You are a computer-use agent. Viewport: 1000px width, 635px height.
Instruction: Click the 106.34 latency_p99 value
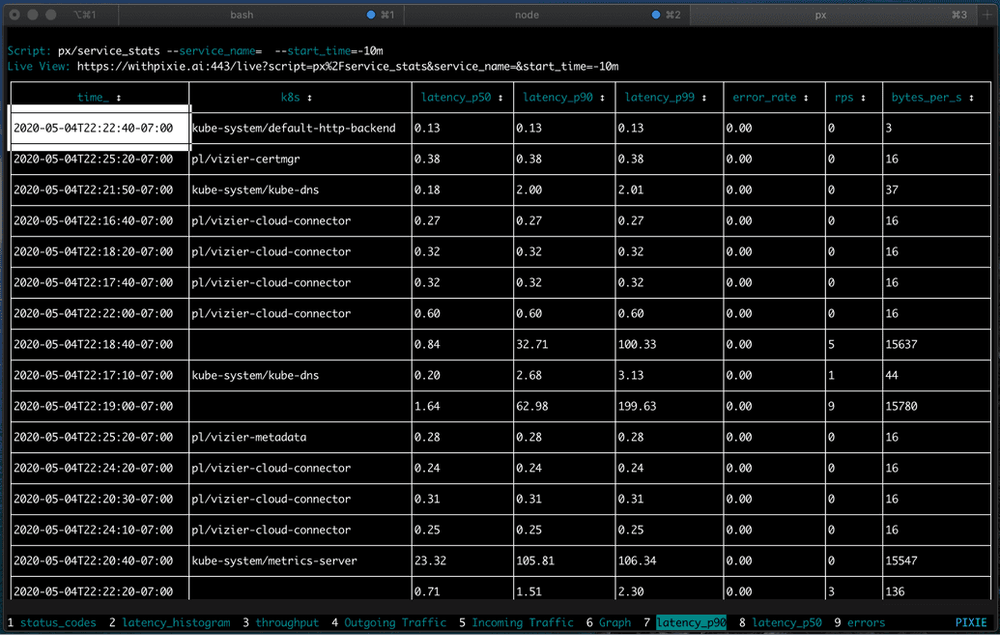[636, 561]
